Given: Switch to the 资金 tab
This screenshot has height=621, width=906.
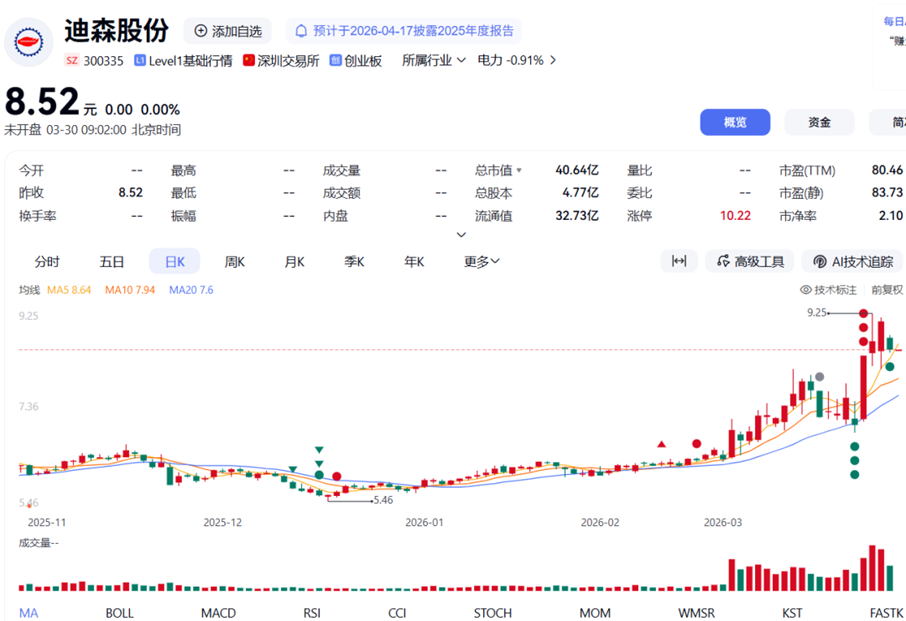Looking at the screenshot, I should click(x=819, y=122).
